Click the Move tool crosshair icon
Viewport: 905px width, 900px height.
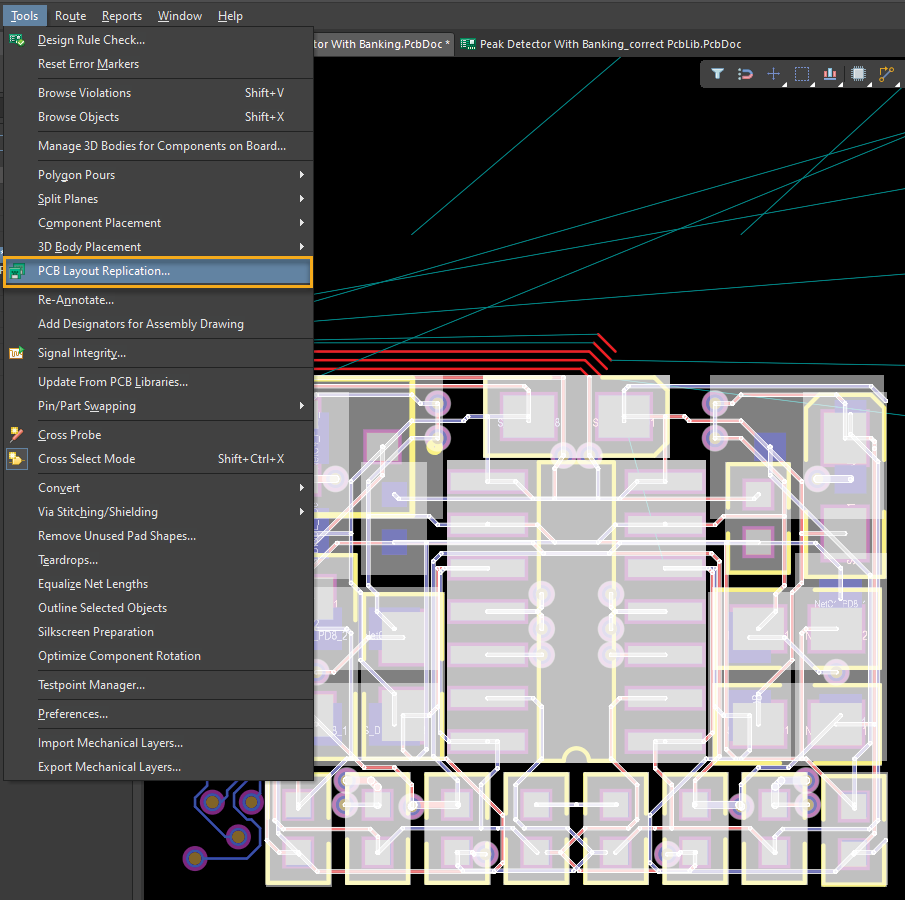point(773,73)
